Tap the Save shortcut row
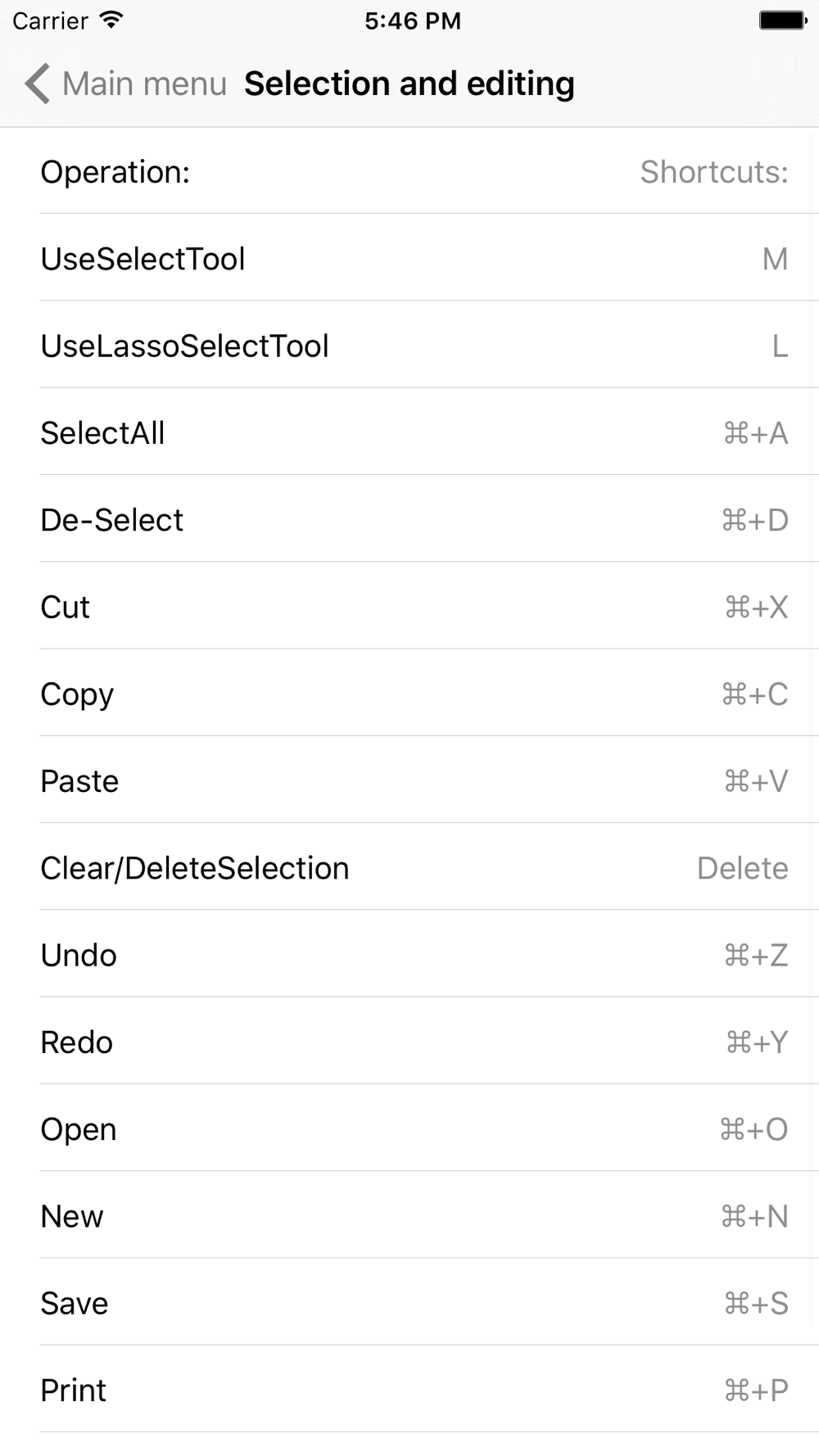819x1456 pixels. point(409,1302)
